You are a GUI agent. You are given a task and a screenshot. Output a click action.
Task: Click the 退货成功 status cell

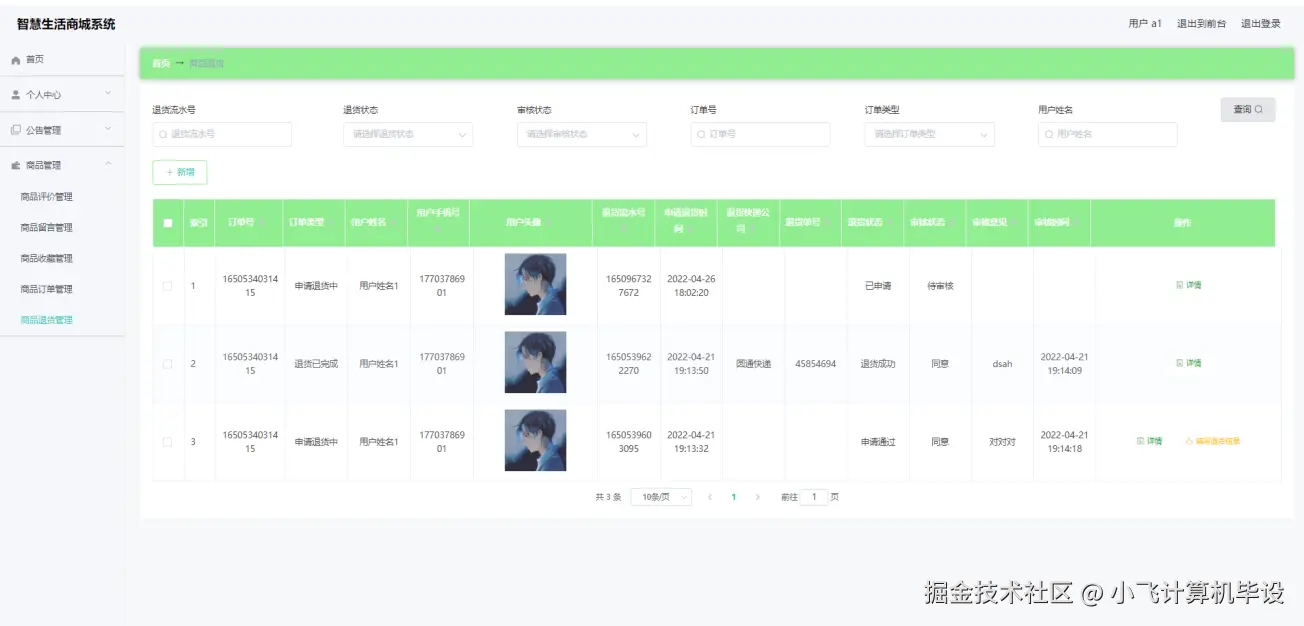[x=878, y=364]
